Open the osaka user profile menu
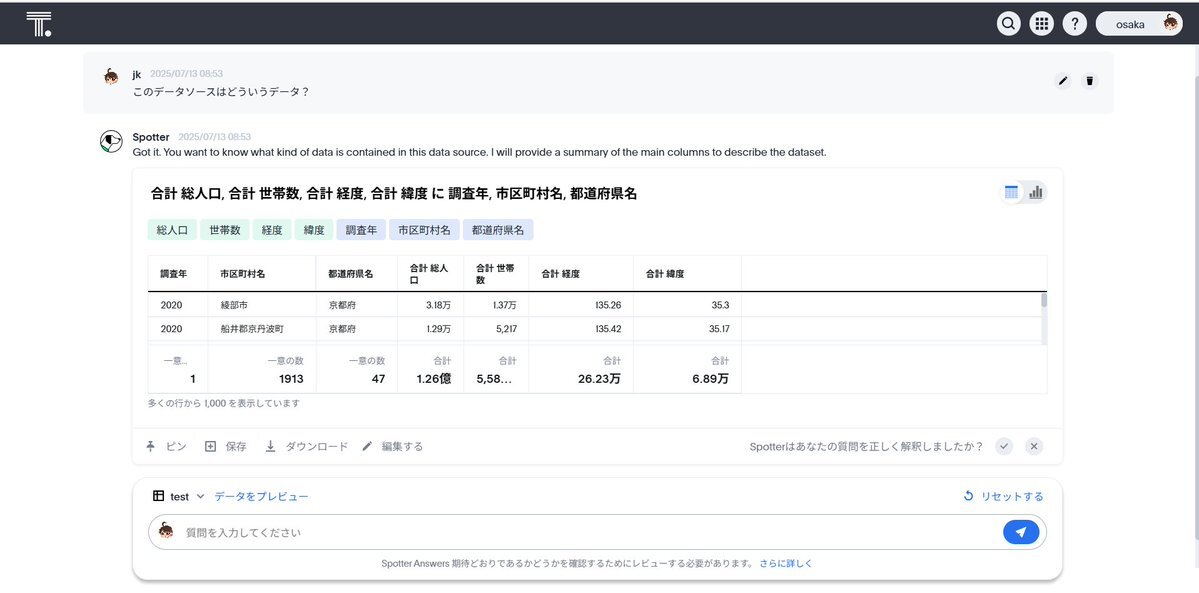 pyautogui.click(x=1139, y=24)
